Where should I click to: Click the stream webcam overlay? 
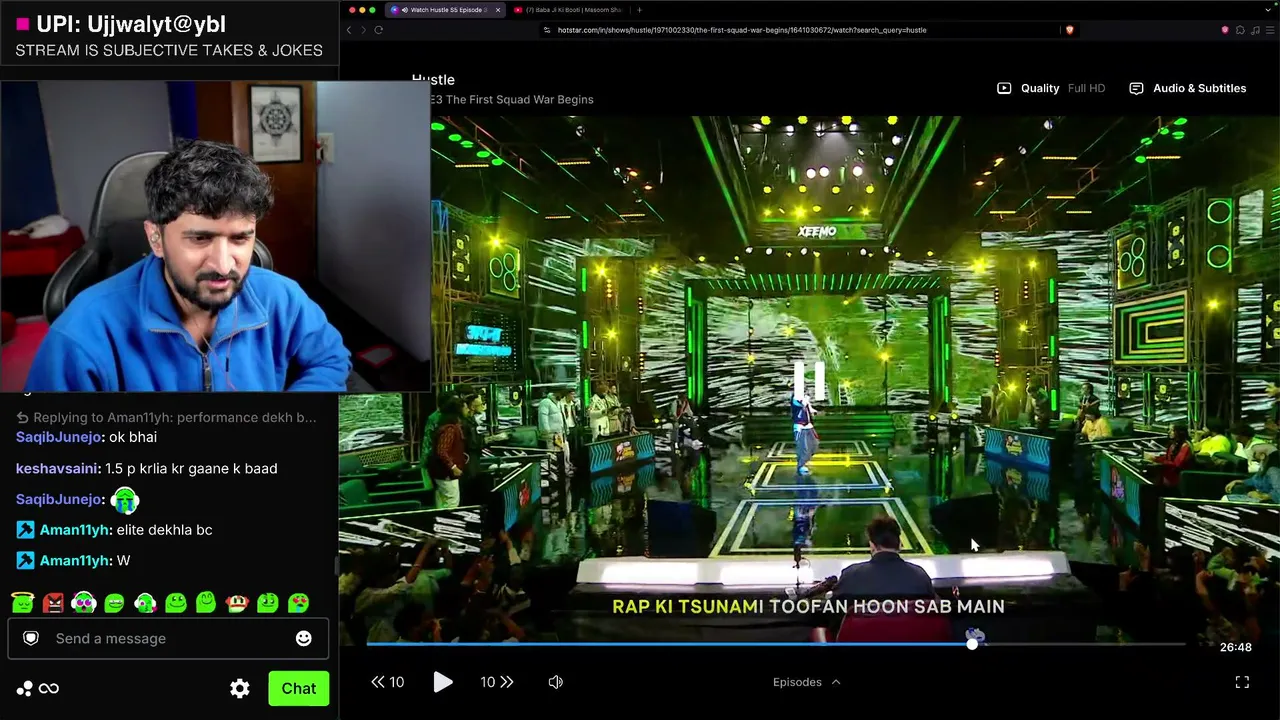coord(215,236)
